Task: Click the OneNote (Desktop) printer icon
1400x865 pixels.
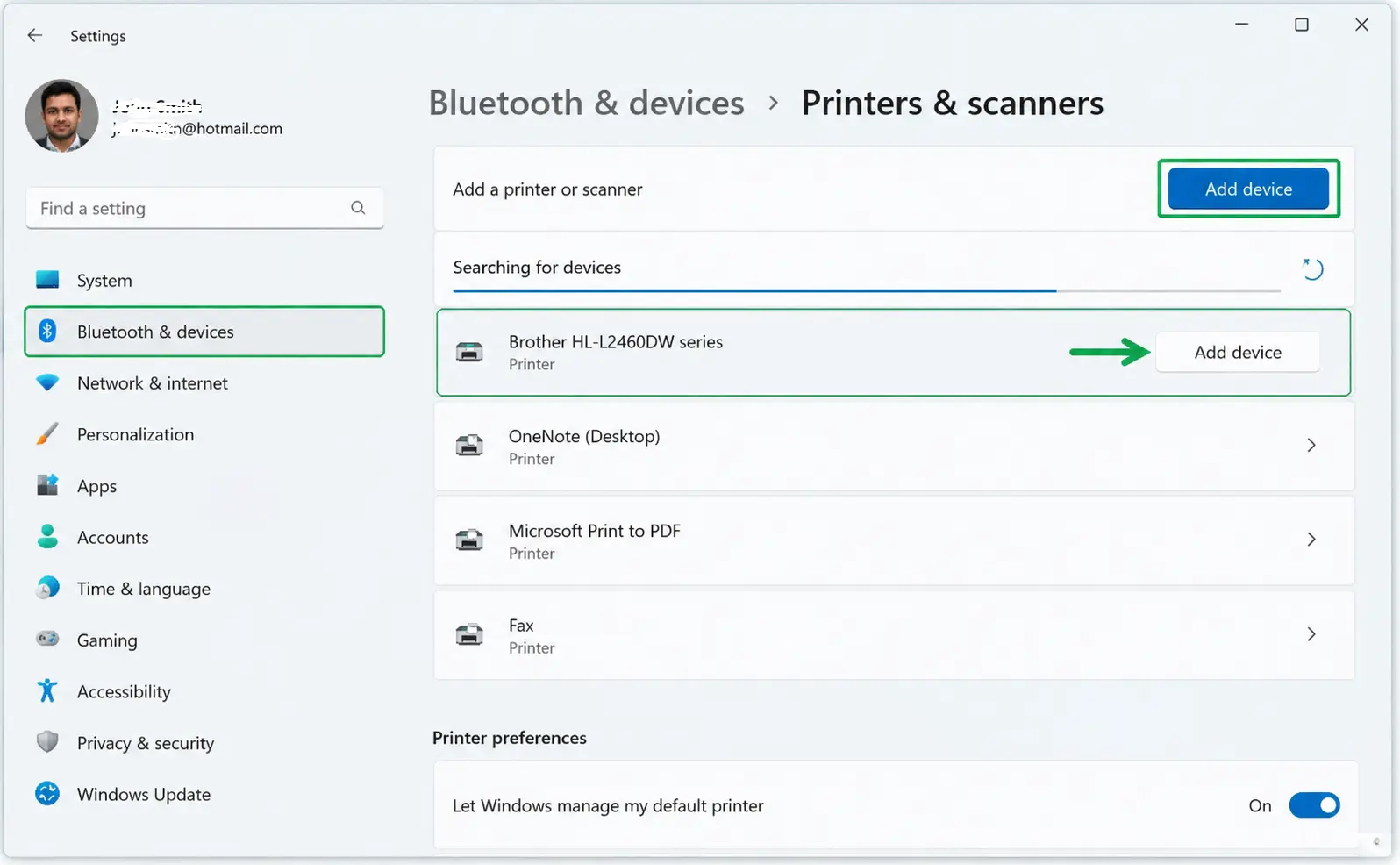Action: tap(469, 446)
